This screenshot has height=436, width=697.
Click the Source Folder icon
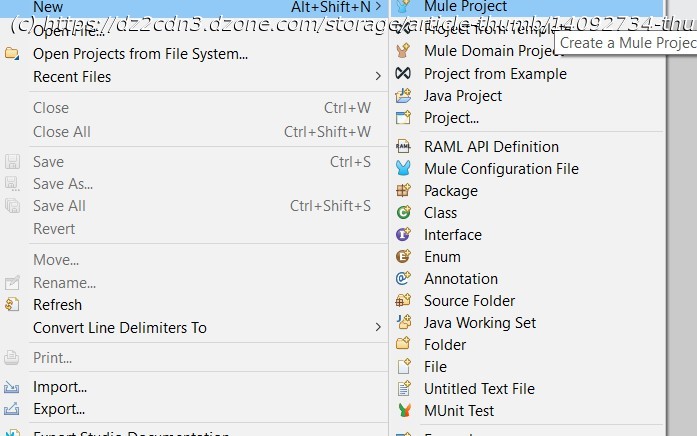tap(403, 300)
